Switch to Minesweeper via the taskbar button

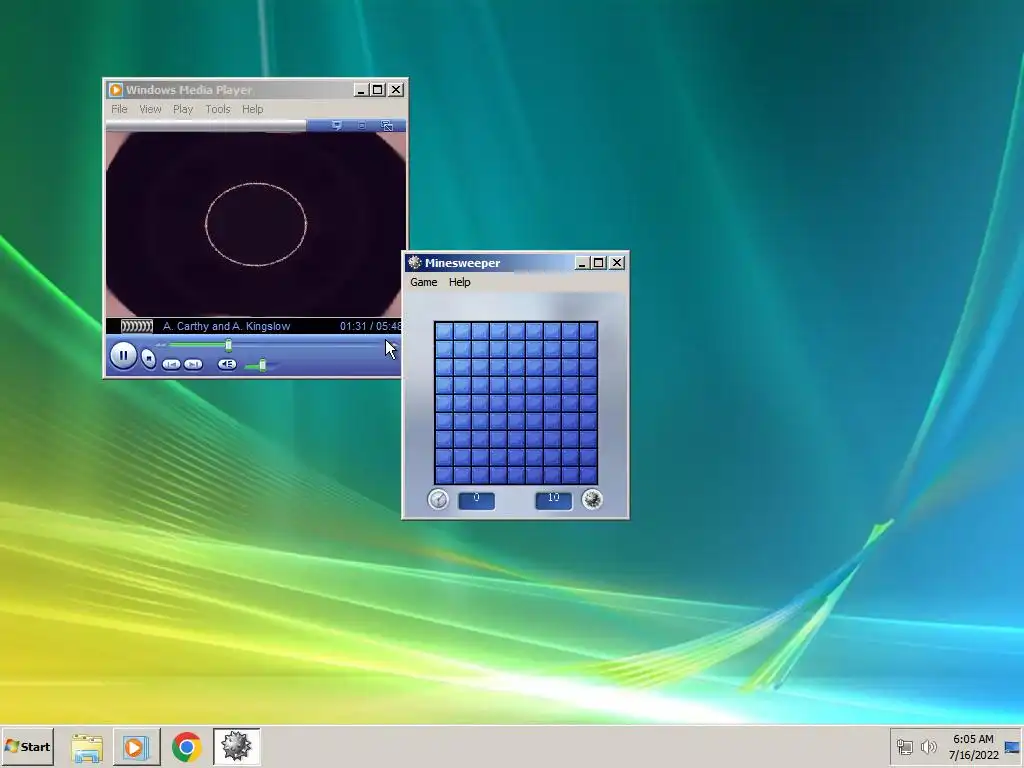pos(236,746)
